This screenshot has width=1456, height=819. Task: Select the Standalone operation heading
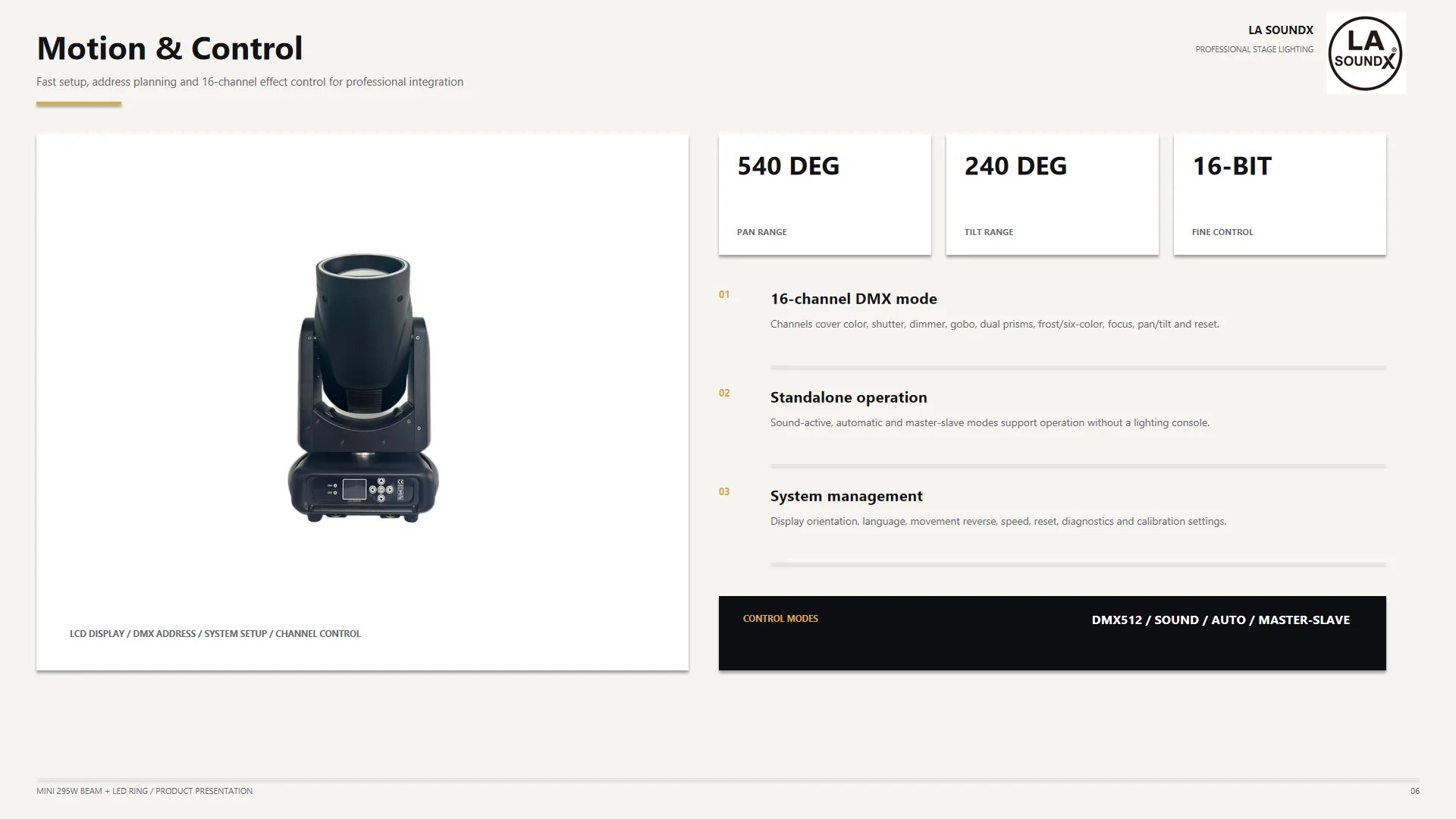click(x=849, y=397)
